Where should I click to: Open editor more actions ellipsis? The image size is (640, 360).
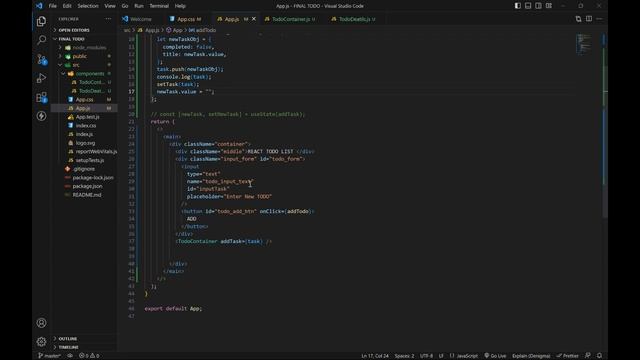click(x=599, y=19)
